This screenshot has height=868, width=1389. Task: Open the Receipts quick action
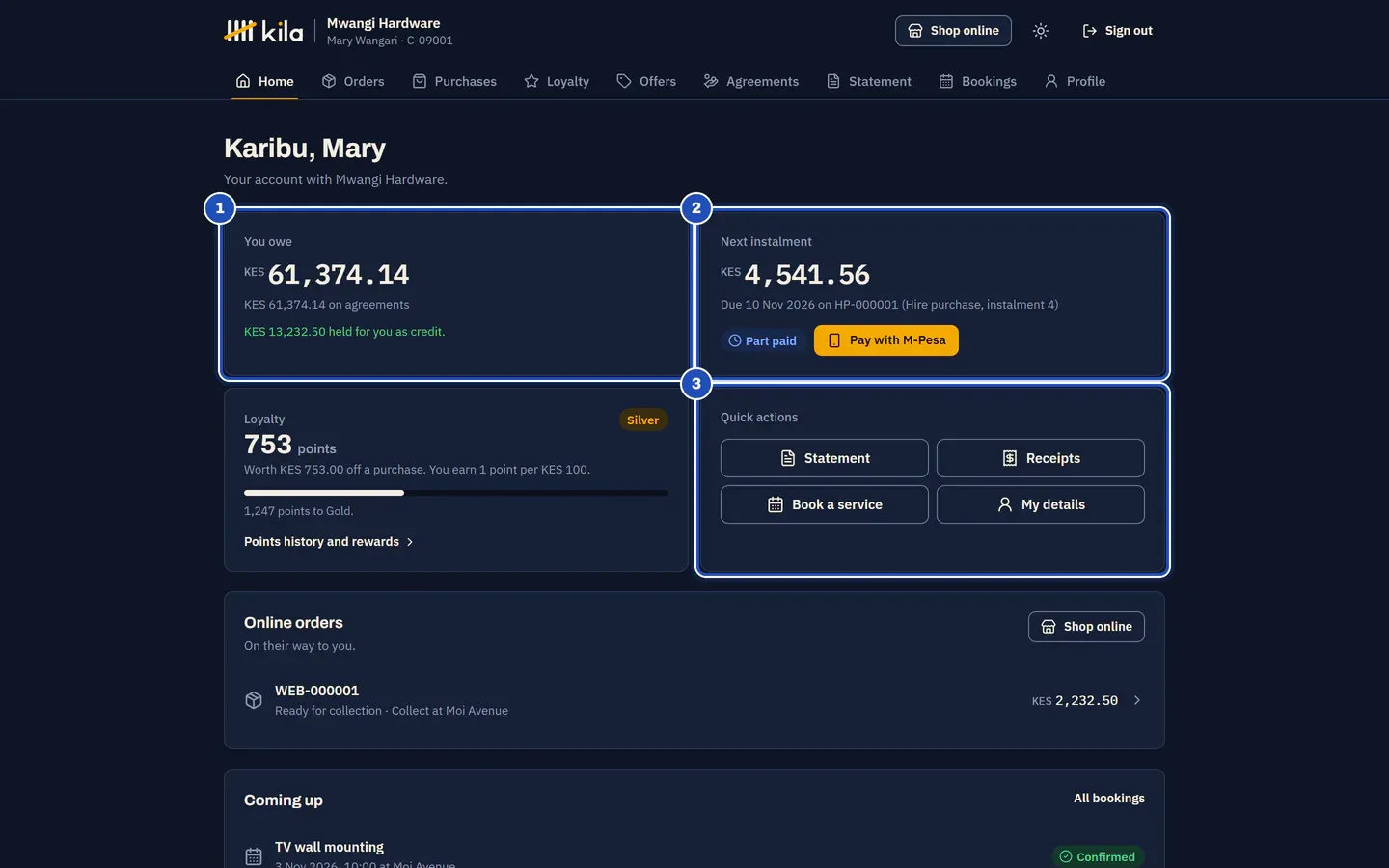coord(1041,458)
